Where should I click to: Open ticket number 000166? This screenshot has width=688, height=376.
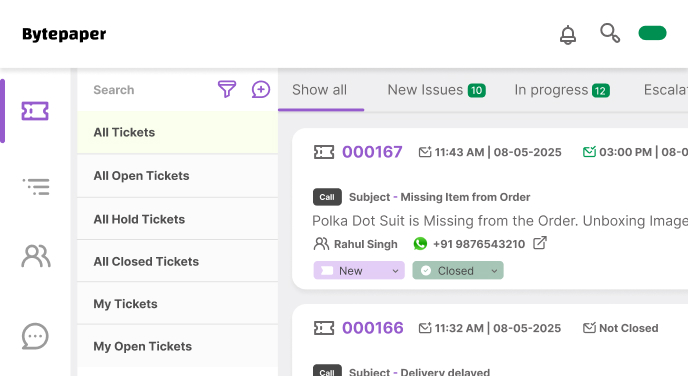[373, 328]
